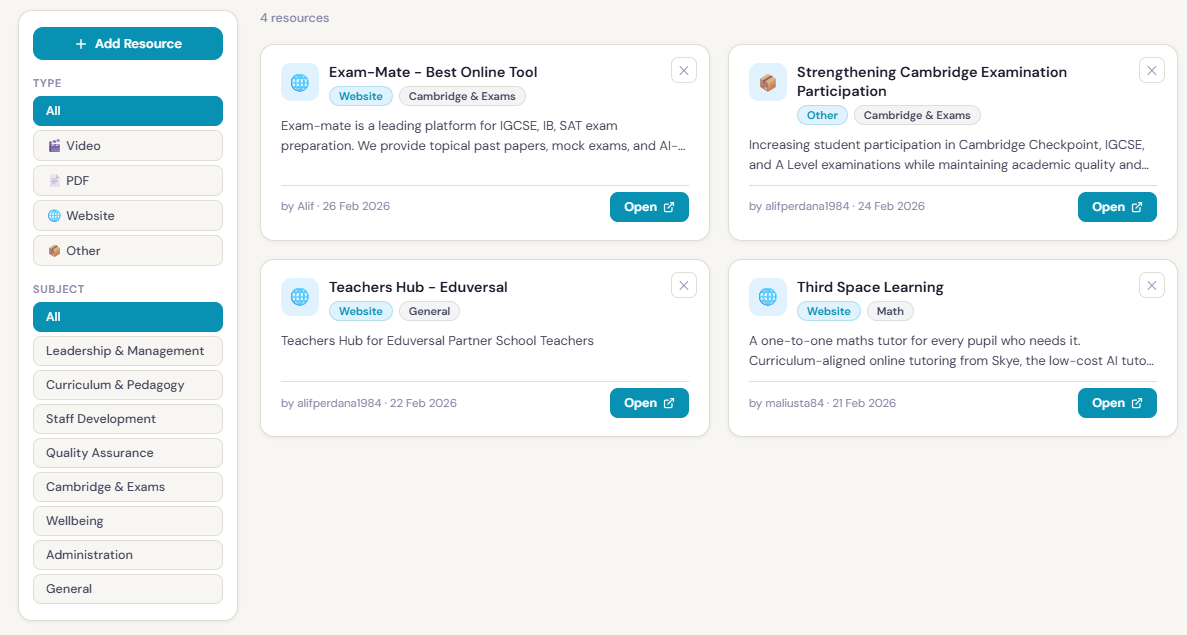
Task: Filter resources by PDF type
Action: tap(128, 181)
